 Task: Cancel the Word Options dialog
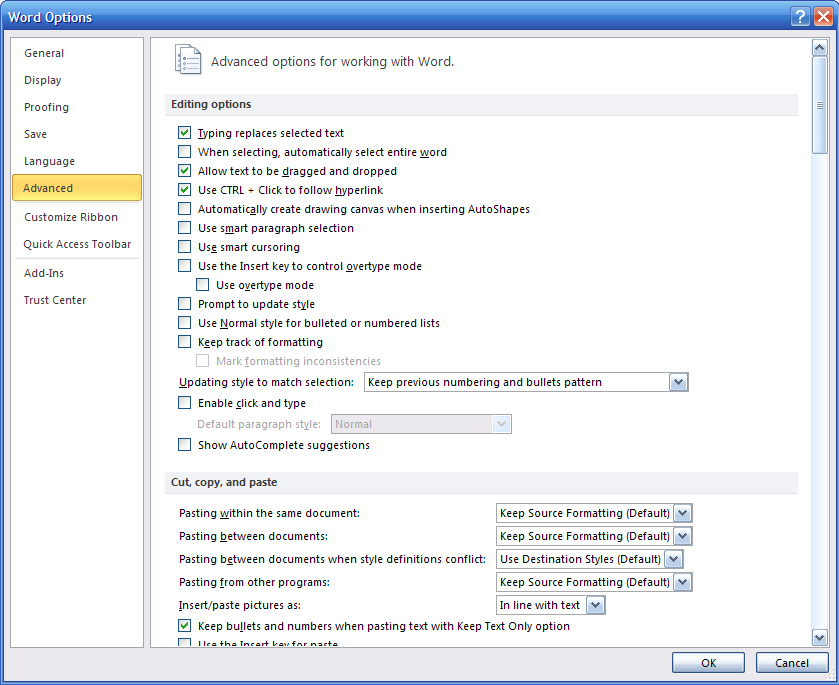pyautogui.click(x=792, y=663)
